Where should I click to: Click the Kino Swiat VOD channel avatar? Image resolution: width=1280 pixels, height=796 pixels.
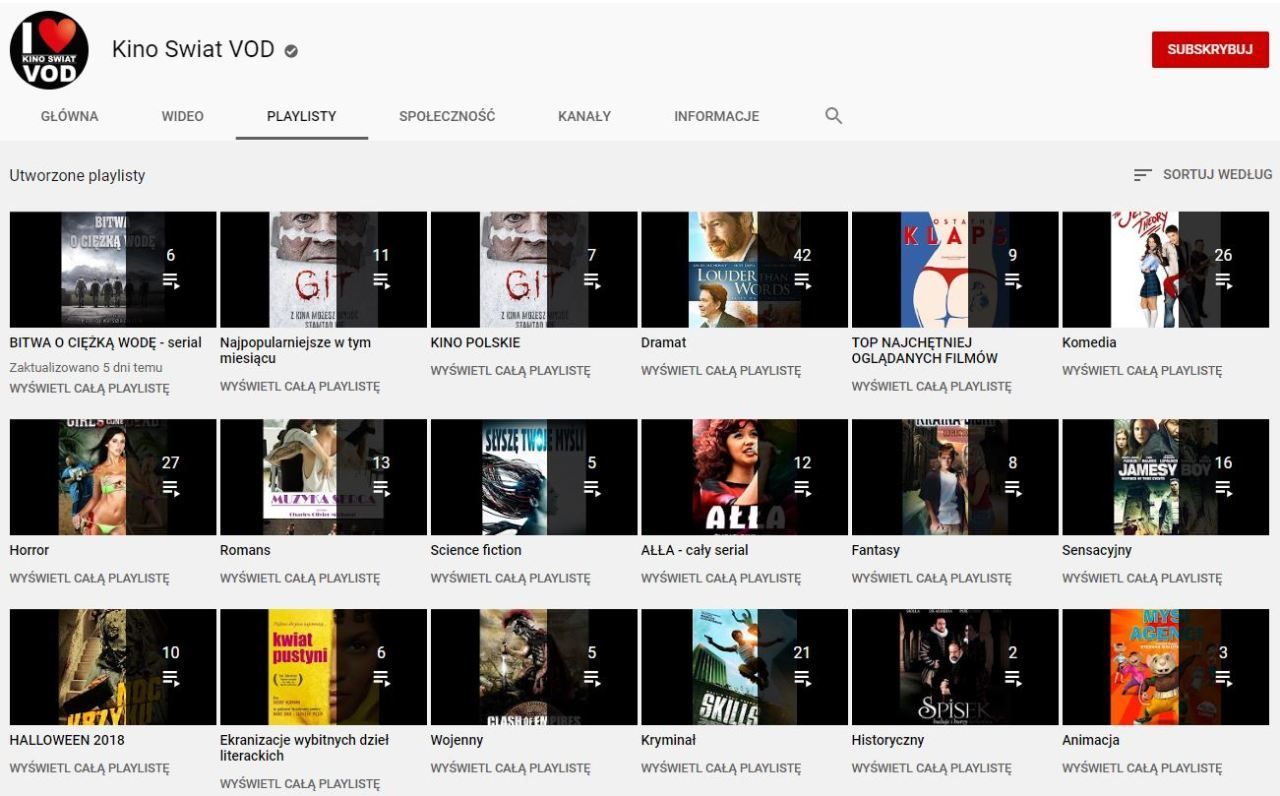point(49,50)
